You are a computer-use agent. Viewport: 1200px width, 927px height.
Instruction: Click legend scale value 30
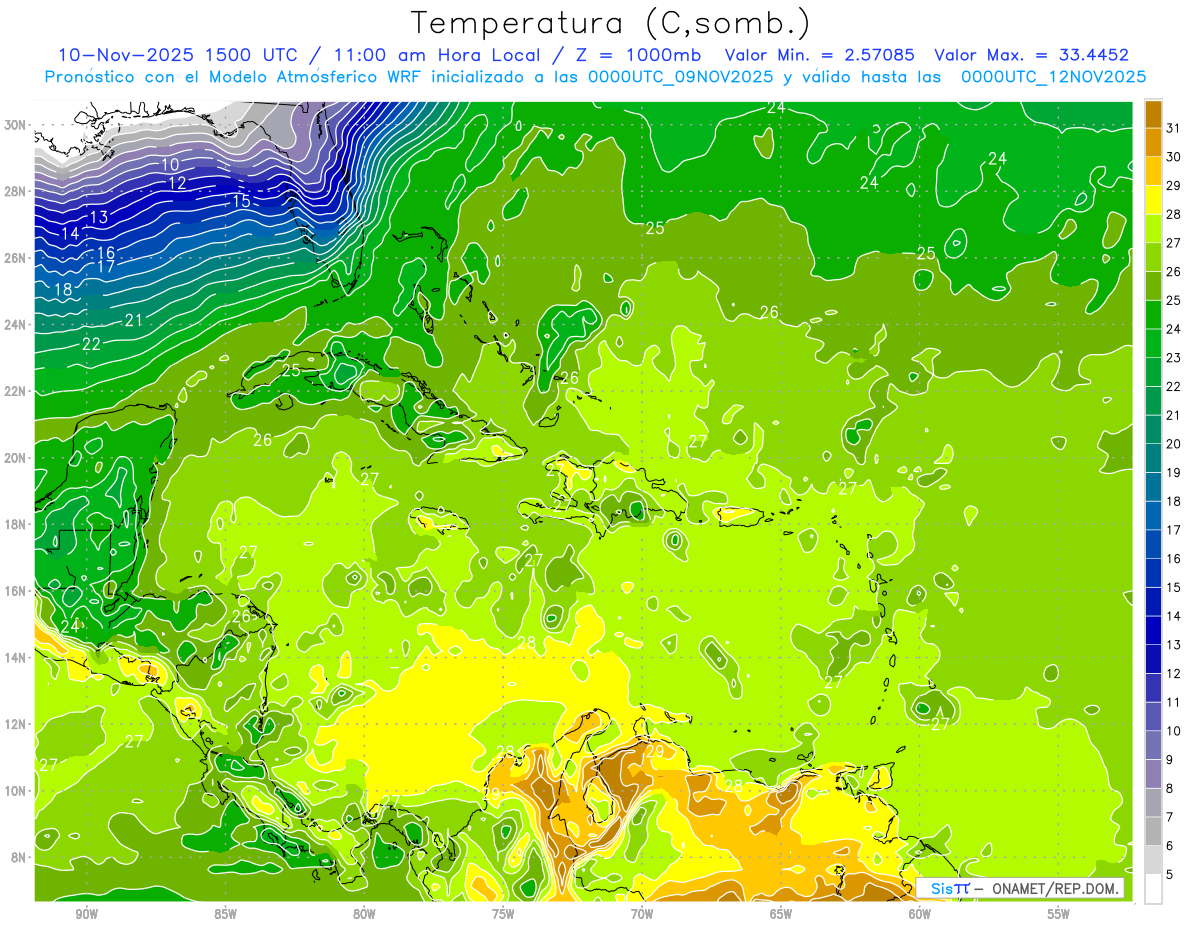(1175, 157)
